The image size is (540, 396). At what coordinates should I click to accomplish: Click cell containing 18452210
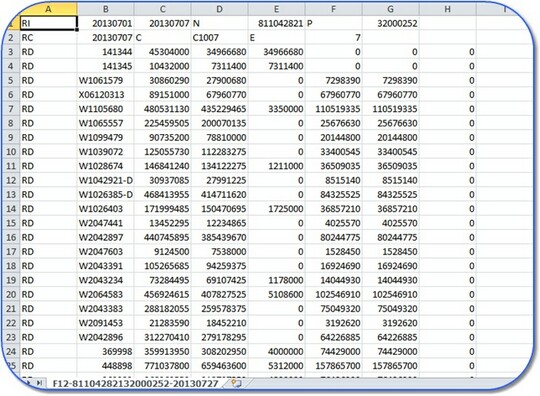[219, 323]
